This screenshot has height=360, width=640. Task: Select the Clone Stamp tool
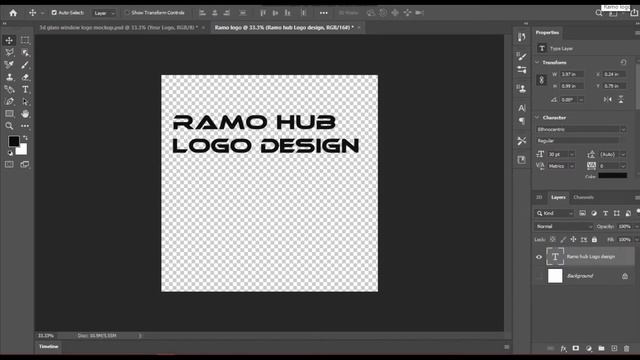pyautogui.click(x=9, y=77)
